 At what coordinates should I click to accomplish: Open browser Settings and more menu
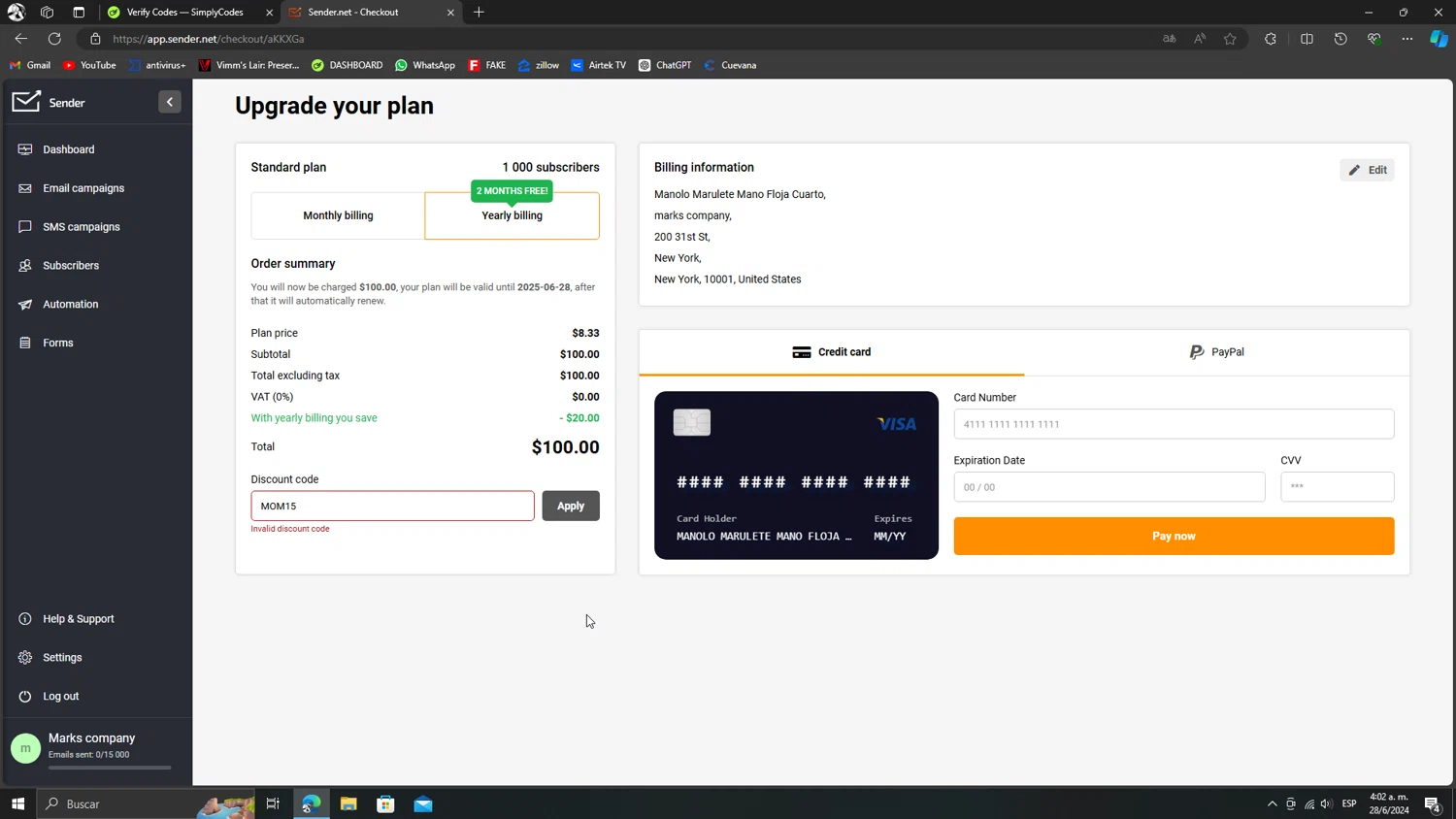tap(1407, 39)
